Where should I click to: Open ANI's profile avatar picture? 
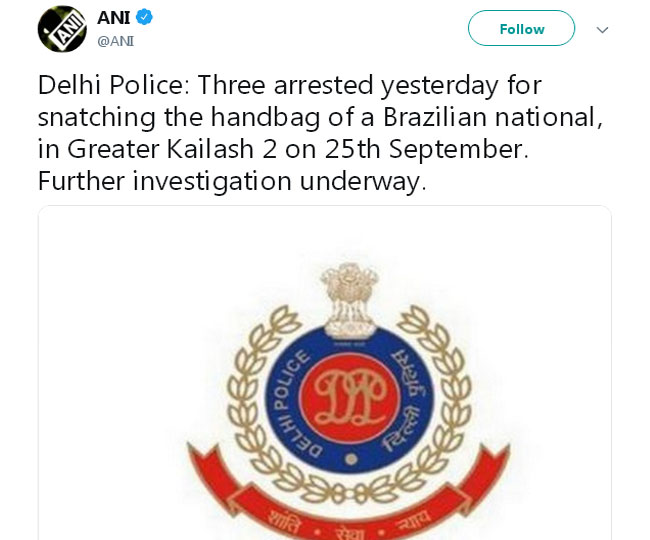coord(62,29)
